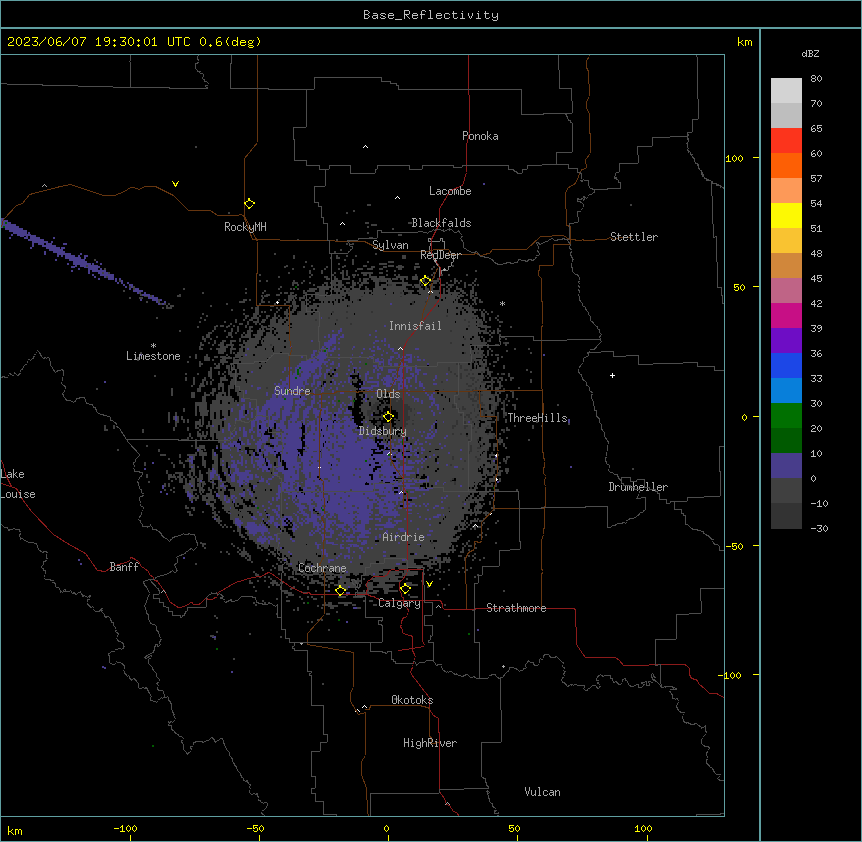Click the Base_Reflectivity title text
Image resolution: width=862 pixels, height=842 pixels.
431,15
